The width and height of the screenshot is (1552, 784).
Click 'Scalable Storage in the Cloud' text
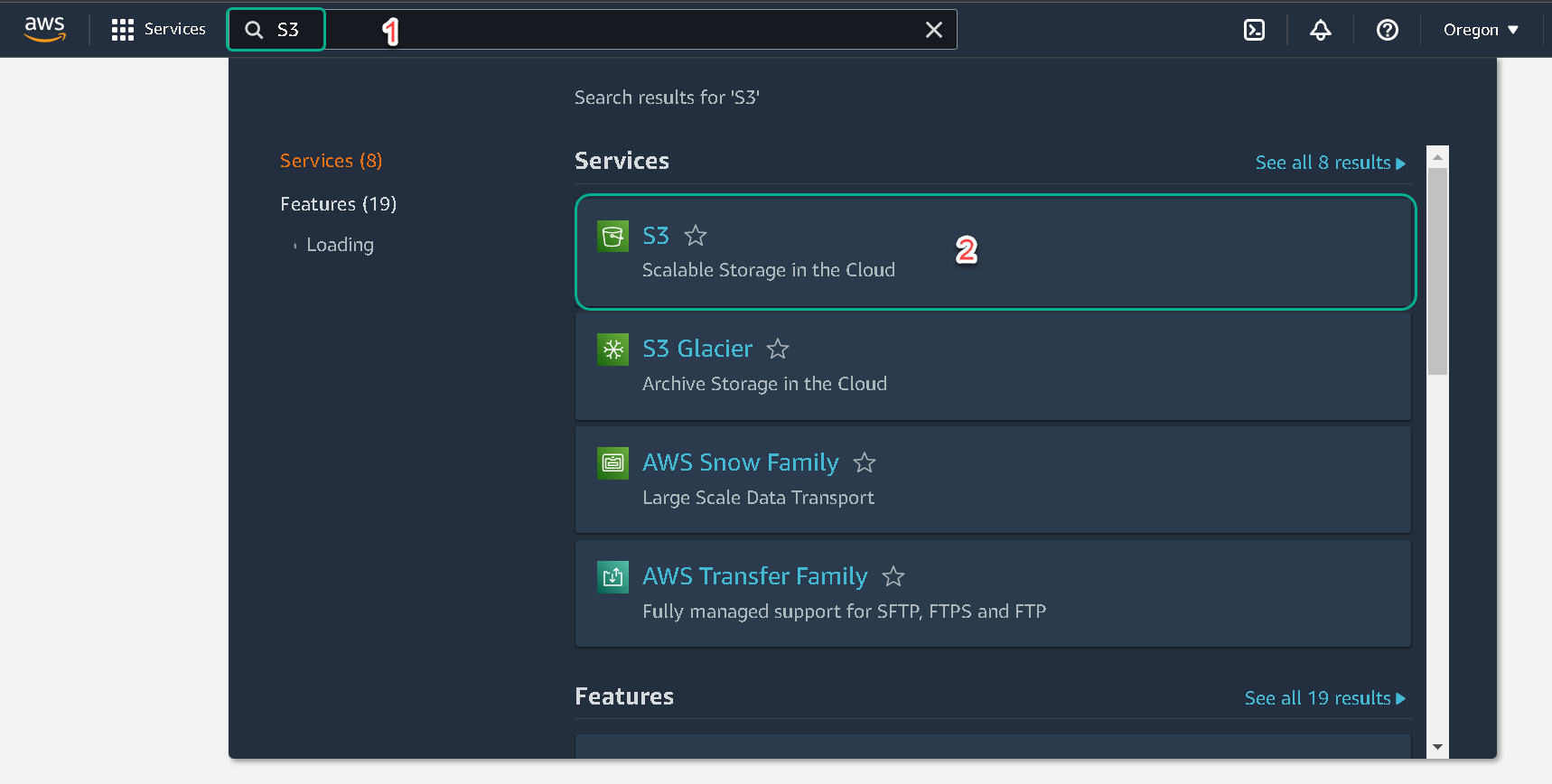(x=769, y=270)
